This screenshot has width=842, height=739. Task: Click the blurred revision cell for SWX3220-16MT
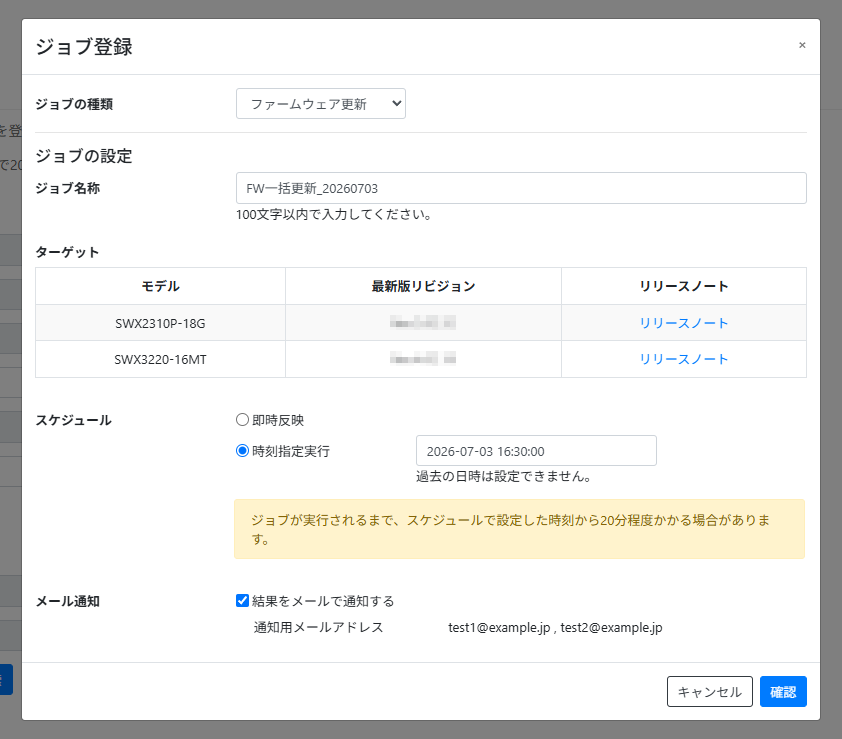pos(423,359)
